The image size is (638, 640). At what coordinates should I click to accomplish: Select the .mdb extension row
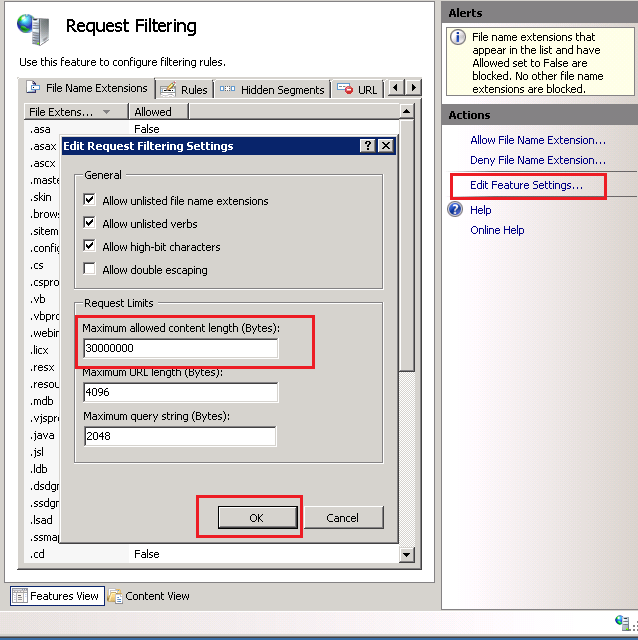pyautogui.click(x=42, y=401)
